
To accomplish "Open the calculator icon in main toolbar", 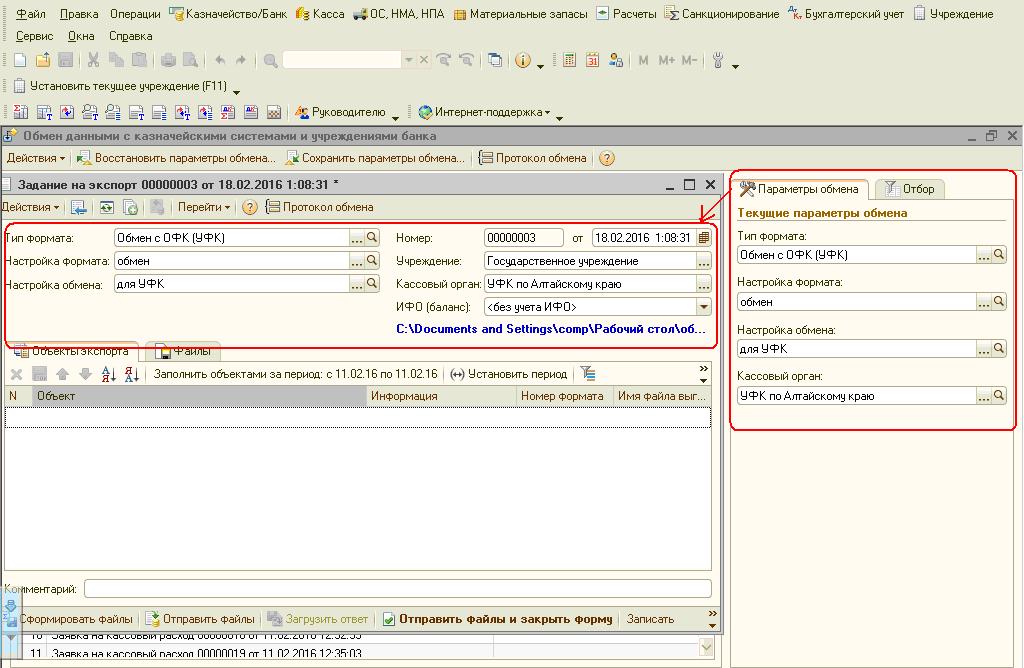I will pos(569,61).
